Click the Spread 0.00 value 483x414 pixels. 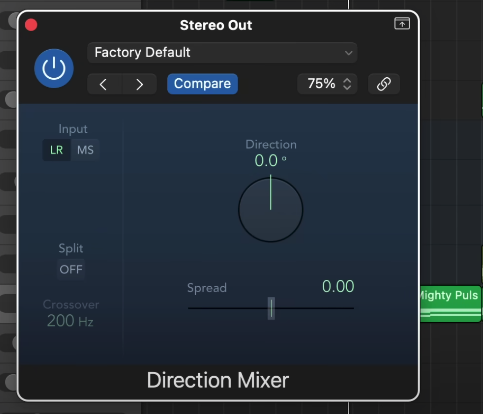(x=338, y=286)
